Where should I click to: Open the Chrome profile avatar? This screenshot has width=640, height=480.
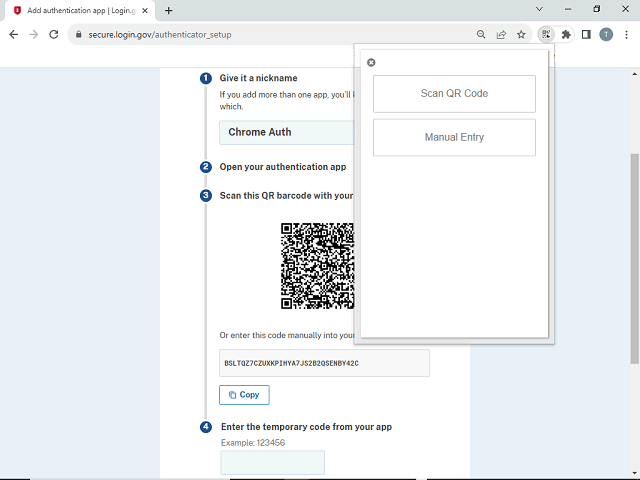[x=606, y=35]
